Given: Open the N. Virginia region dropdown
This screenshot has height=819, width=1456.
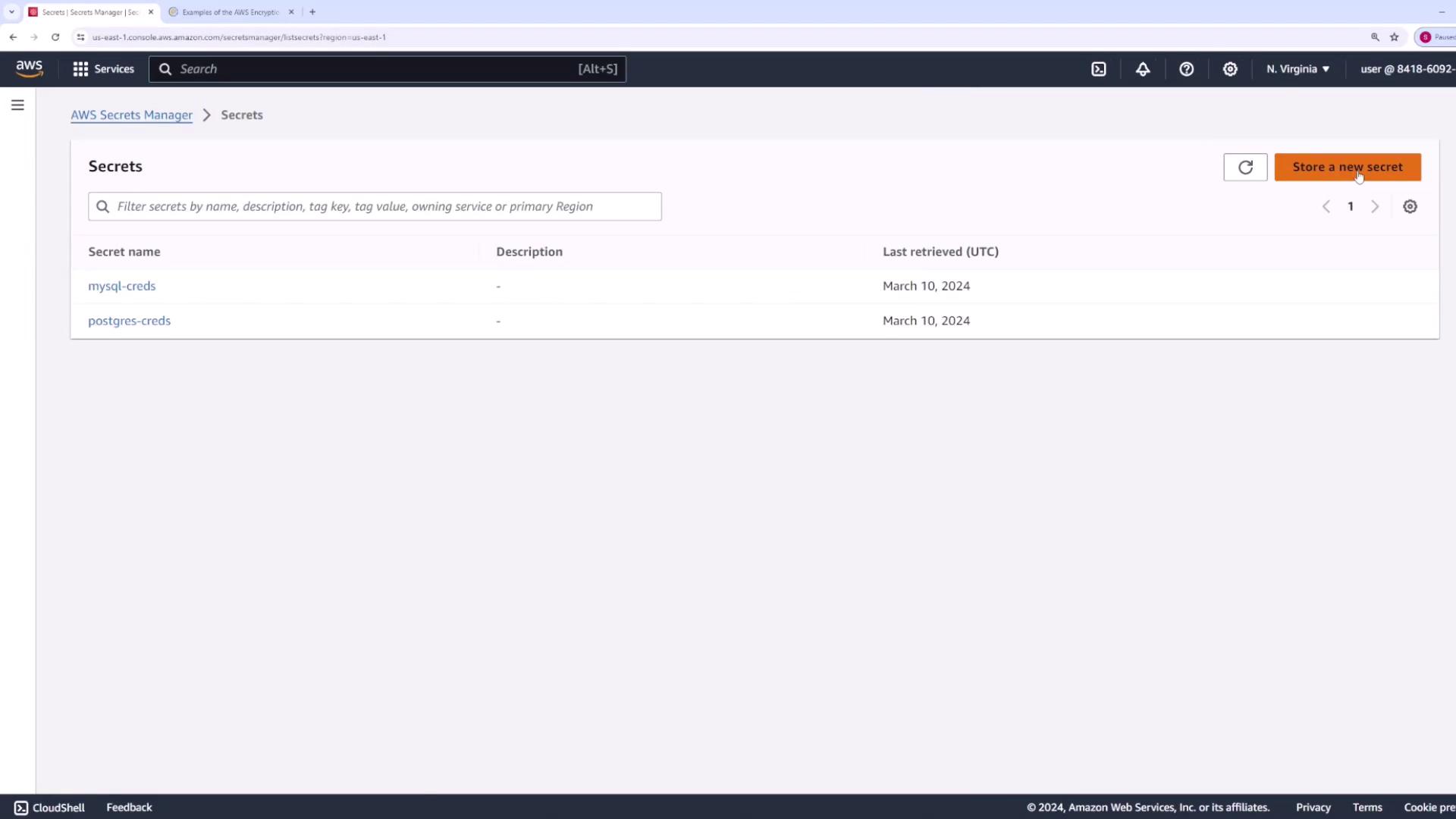Looking at the screenshot, I should (x=1298, y=69).
